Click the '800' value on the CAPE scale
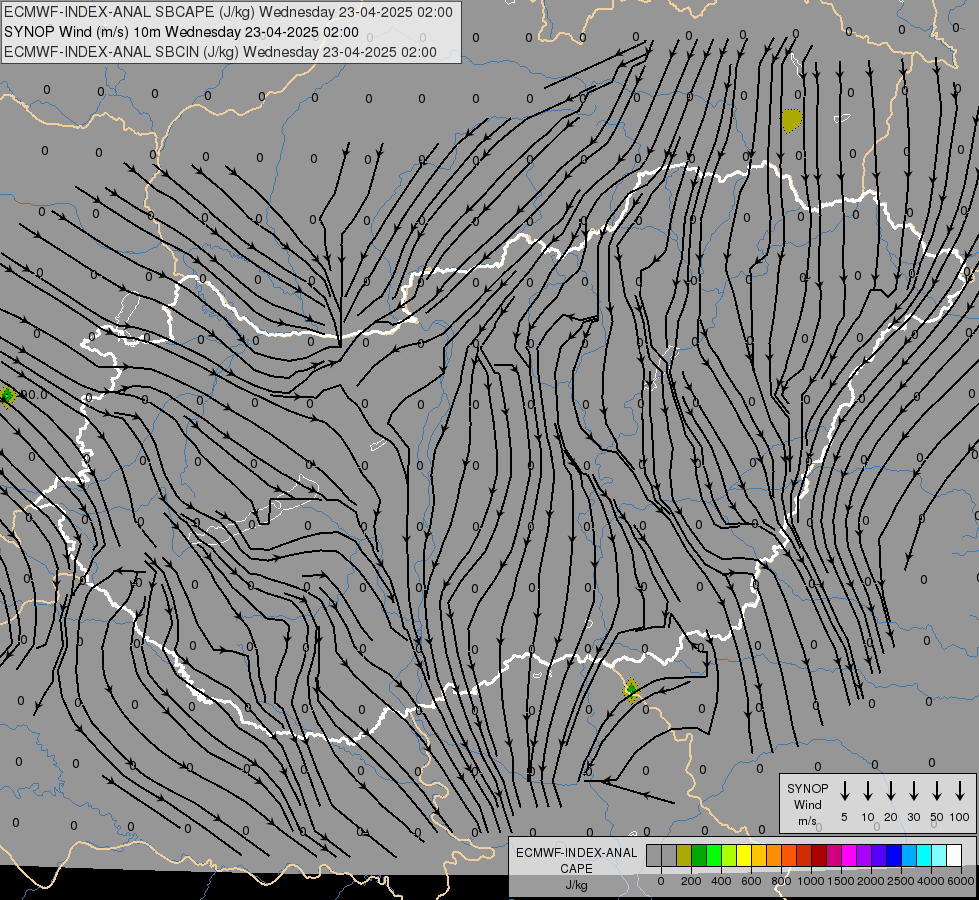Screen dimensions: 979x900 781,881
